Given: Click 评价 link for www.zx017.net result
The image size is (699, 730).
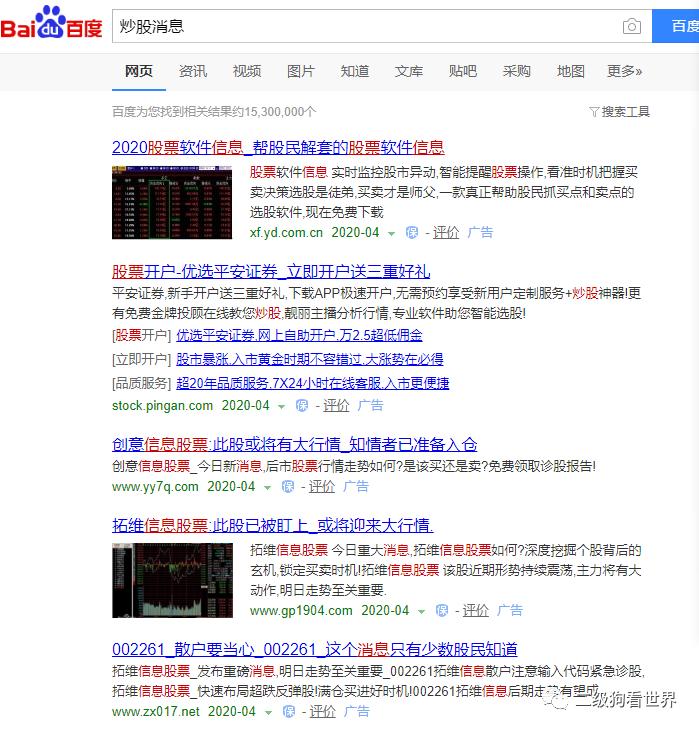Looking at the screenshot, I should [x=323, y=711].
